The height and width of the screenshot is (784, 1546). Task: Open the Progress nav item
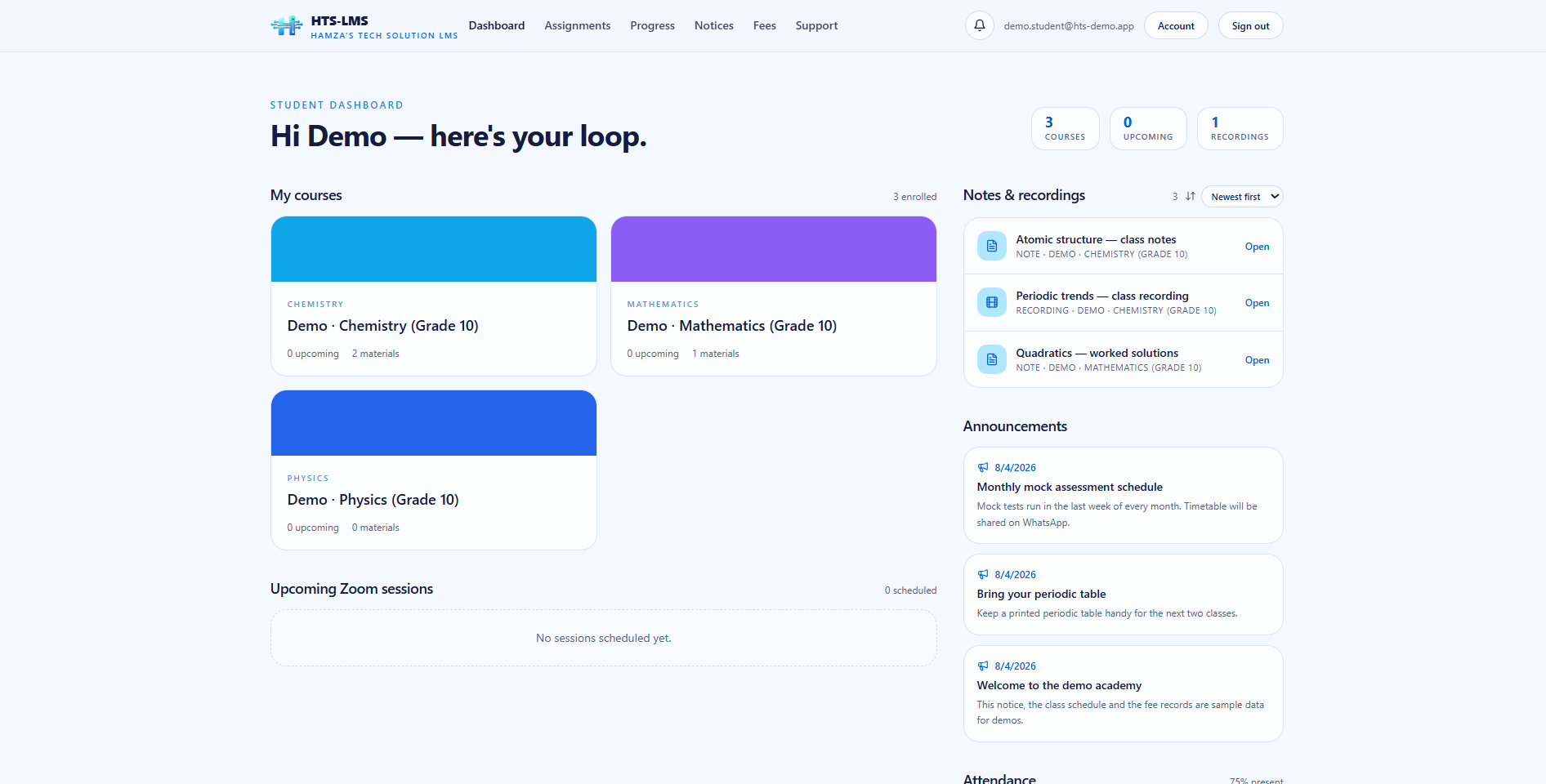pos(652,25)
